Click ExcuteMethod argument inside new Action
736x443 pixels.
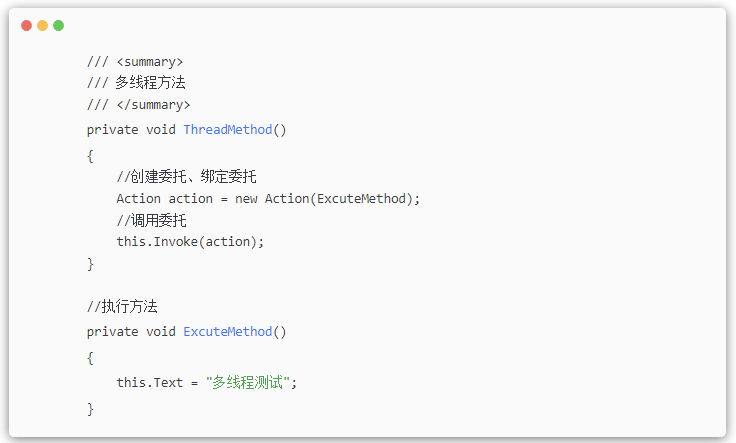coord(362,199)
